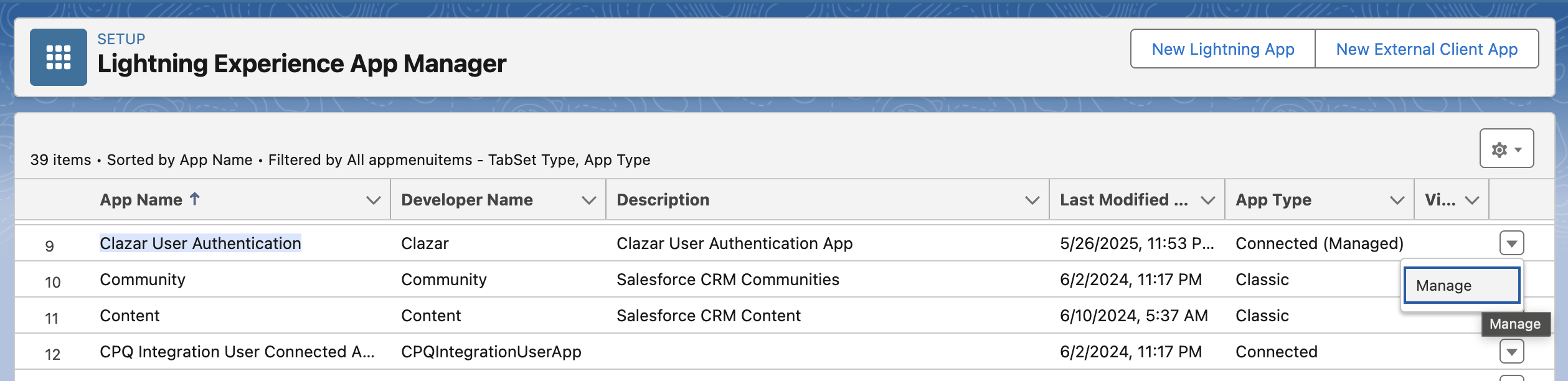Expand the App Name column menu
This screenshot has width=1568, height=381.
373,200
